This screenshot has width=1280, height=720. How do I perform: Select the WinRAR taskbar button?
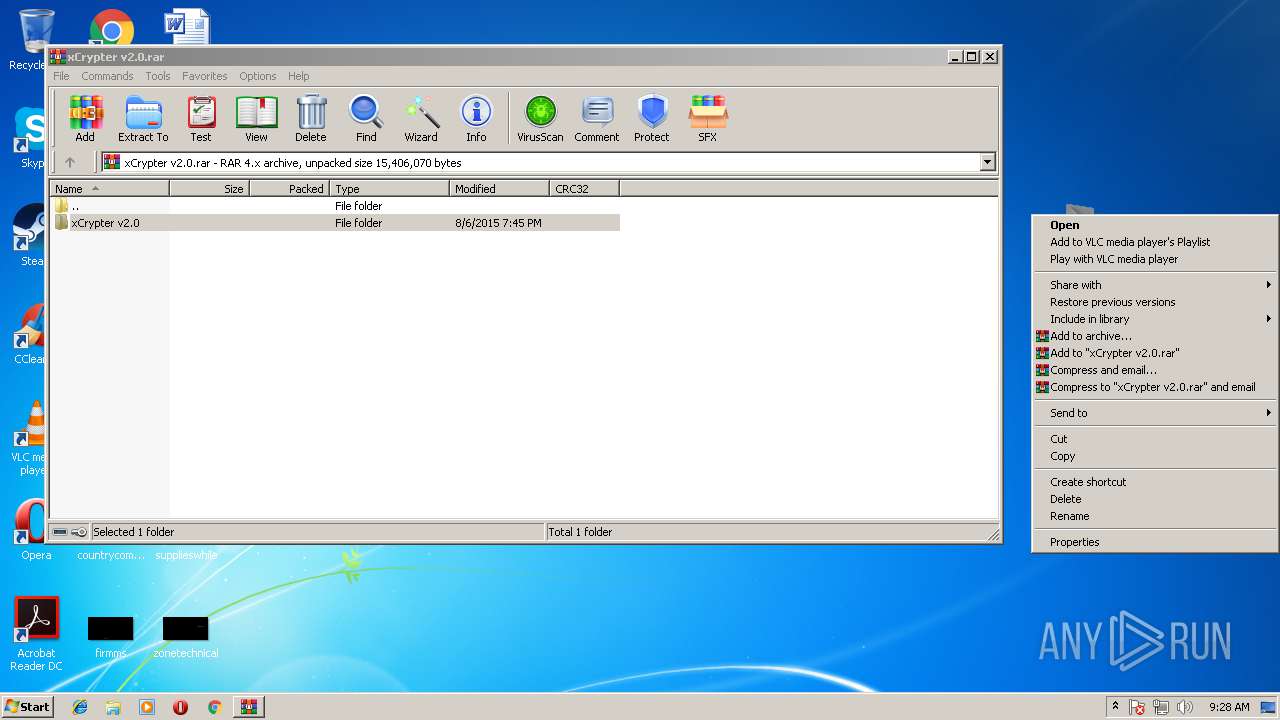click(248, 707)
